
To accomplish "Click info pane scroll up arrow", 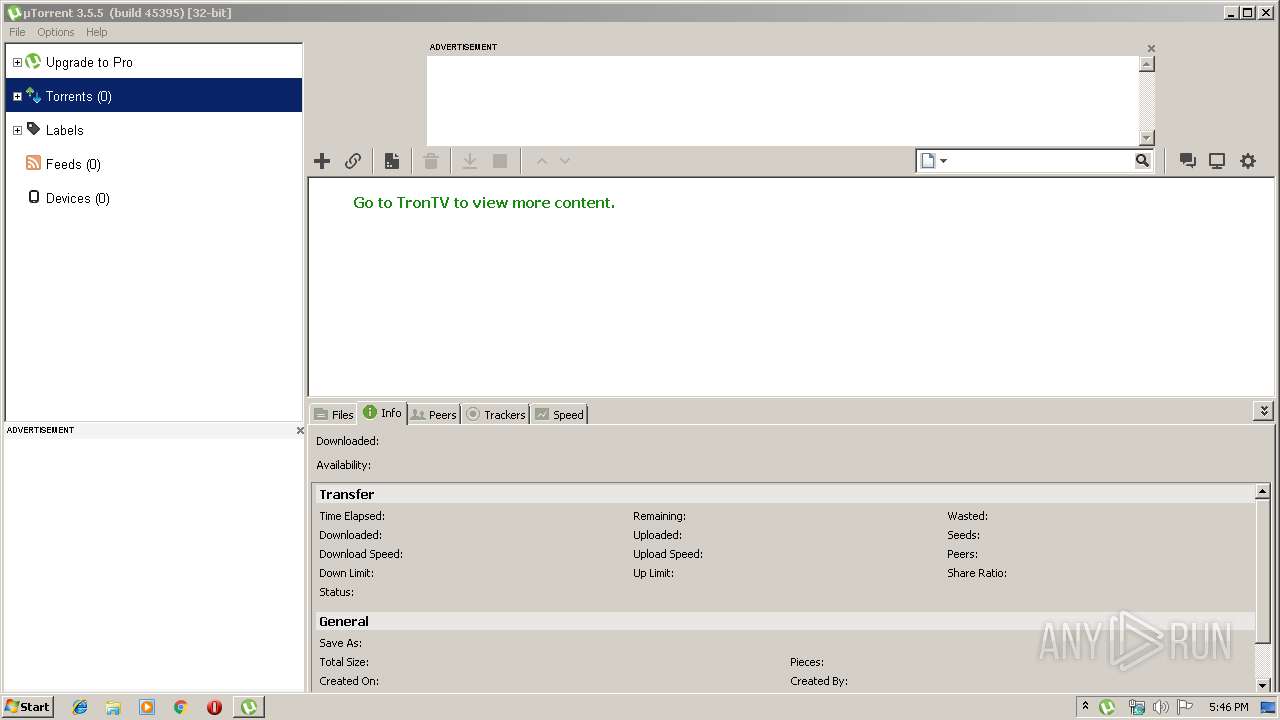I will click(1263, 491).
